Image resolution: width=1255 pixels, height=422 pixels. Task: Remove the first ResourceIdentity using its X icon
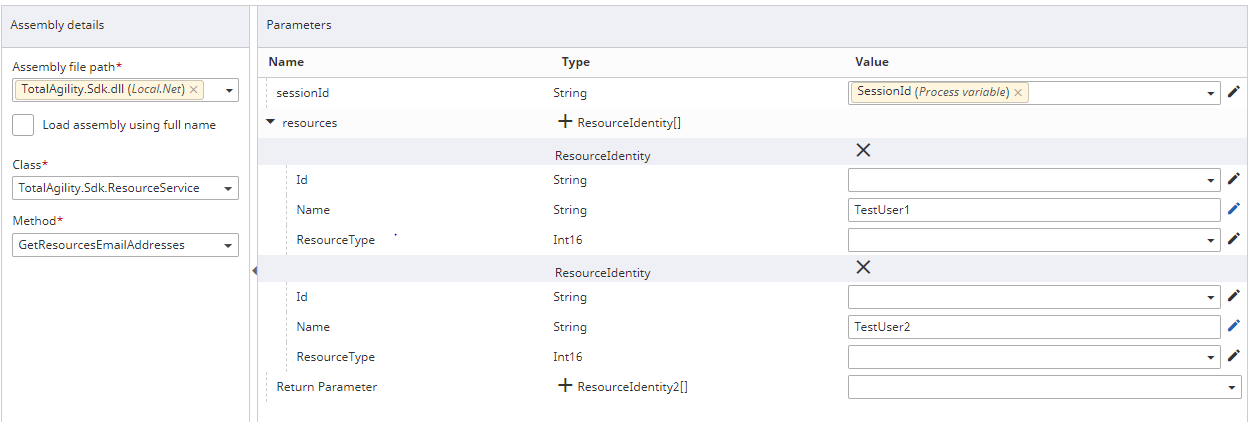tap(863, 150)
